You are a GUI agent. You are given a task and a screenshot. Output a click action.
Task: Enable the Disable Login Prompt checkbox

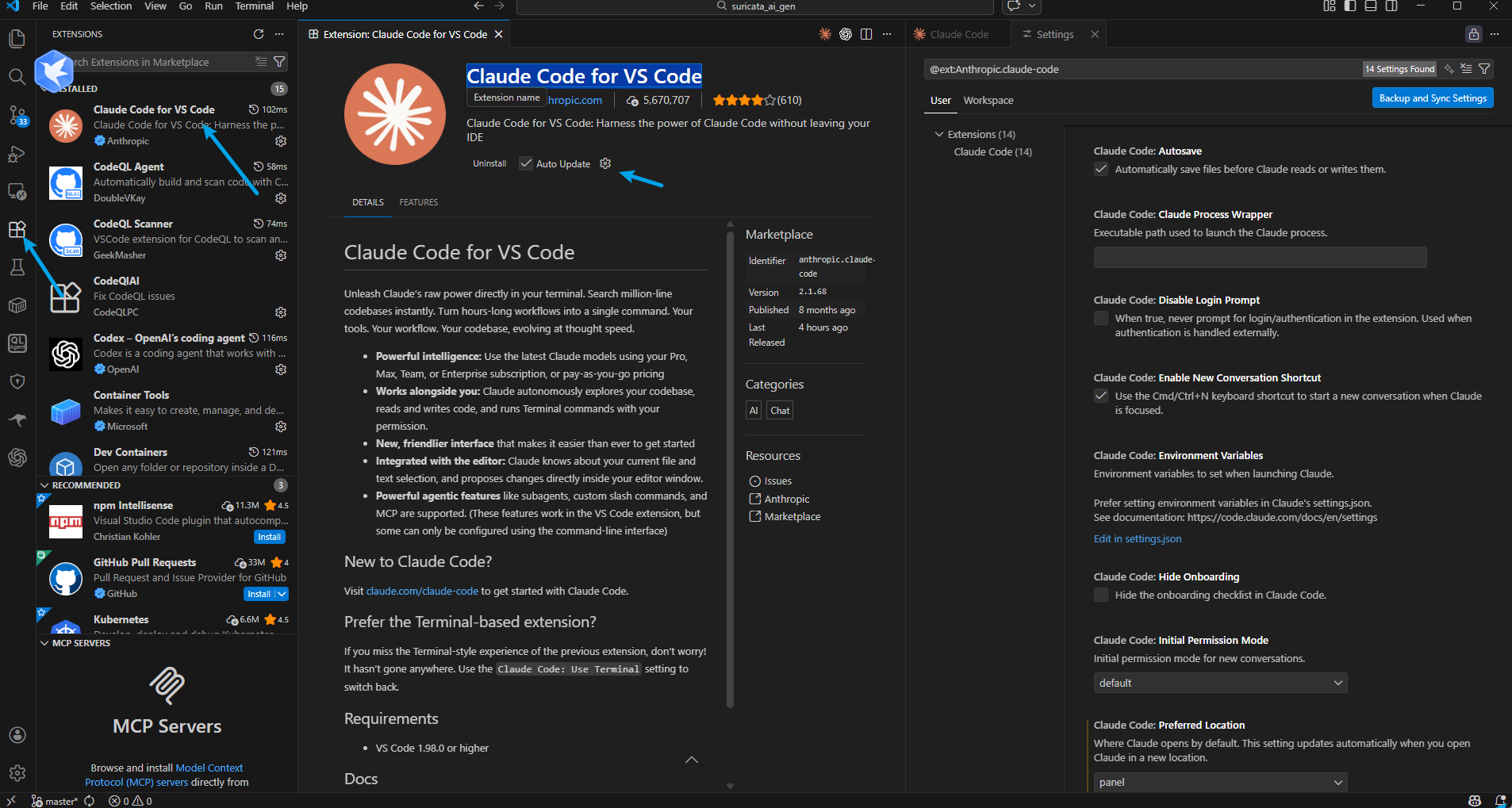click(1101, 318)
